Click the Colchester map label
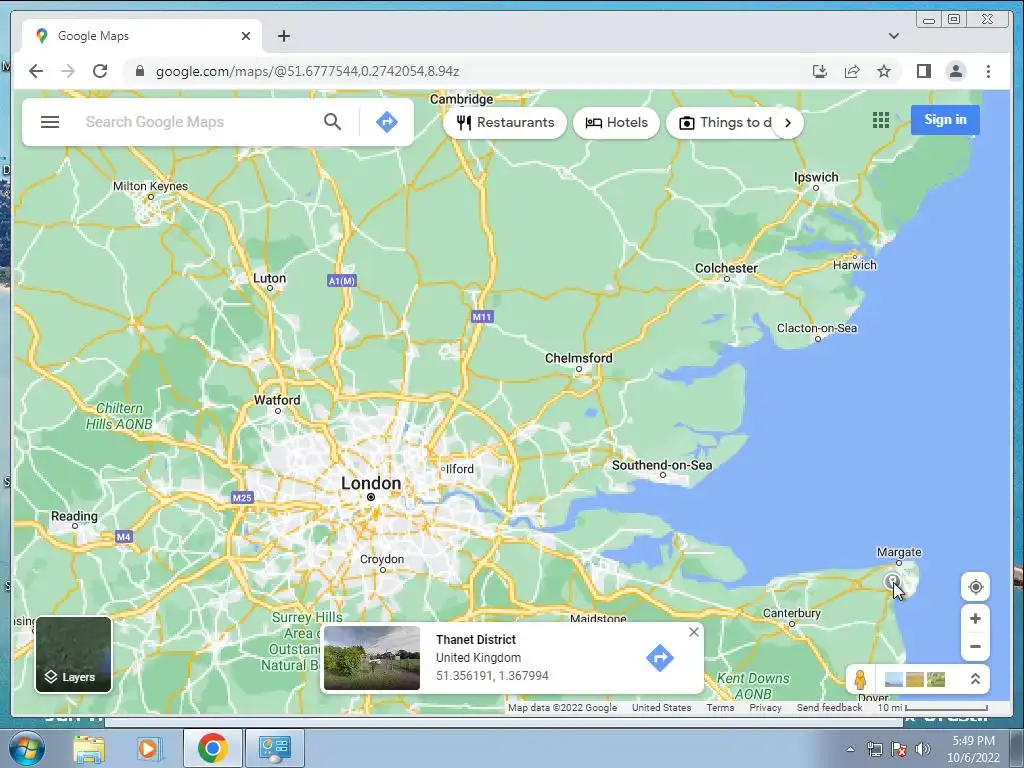The image size is (1024, 768). [726, 268]
